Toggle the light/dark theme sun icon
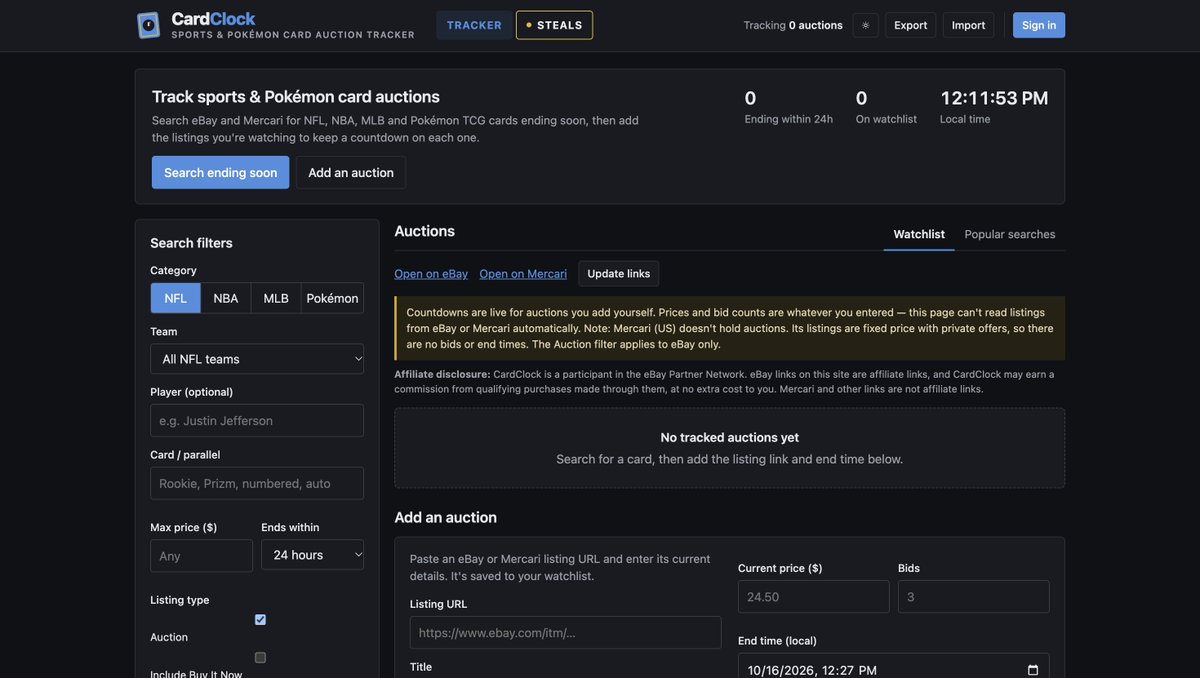1200x678 pixels. [x=865, y=25]
